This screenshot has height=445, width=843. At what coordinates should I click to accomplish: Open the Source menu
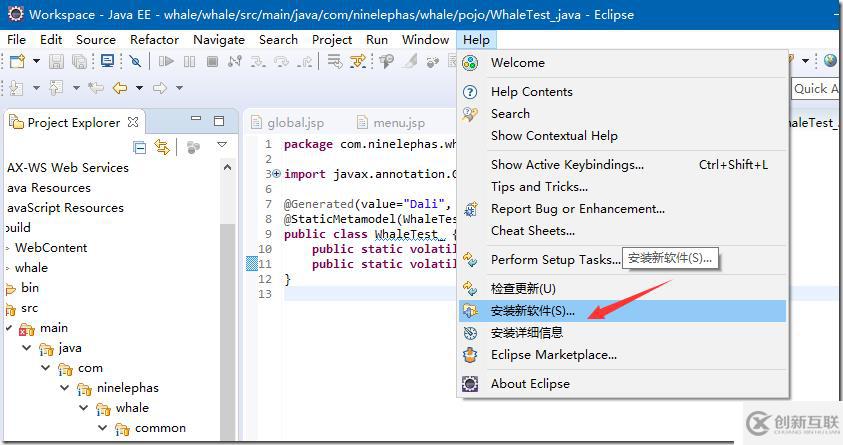click(96, 40)
